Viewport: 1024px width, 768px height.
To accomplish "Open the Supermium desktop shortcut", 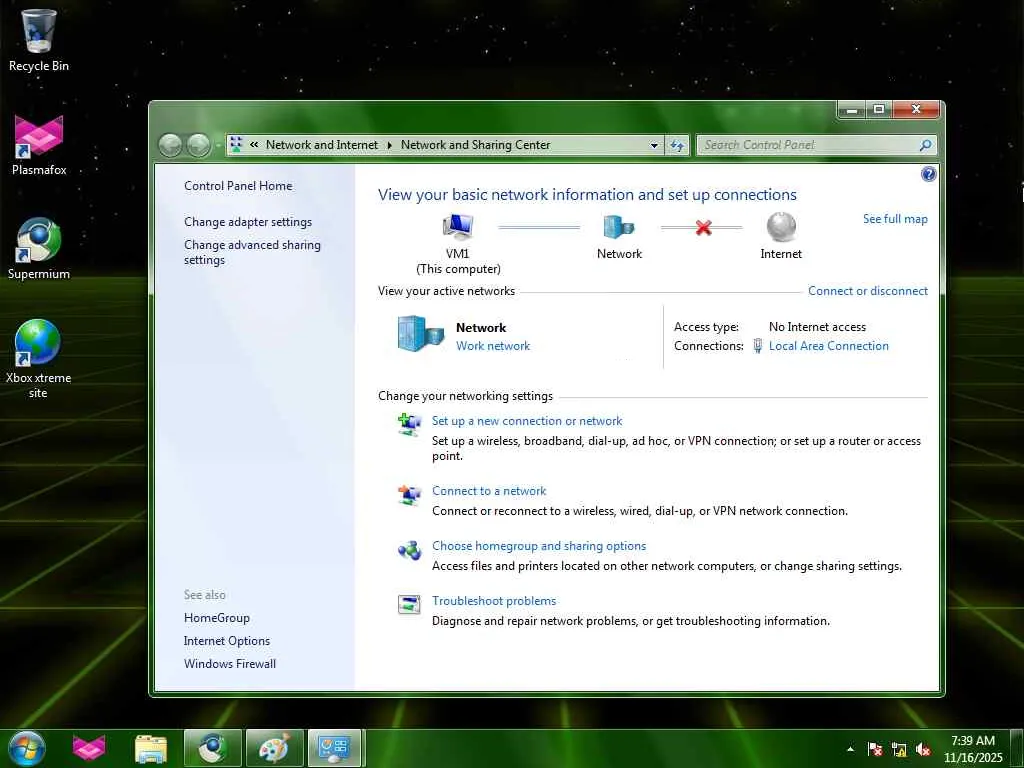I will pyautogui.click(x=39, y=249).
